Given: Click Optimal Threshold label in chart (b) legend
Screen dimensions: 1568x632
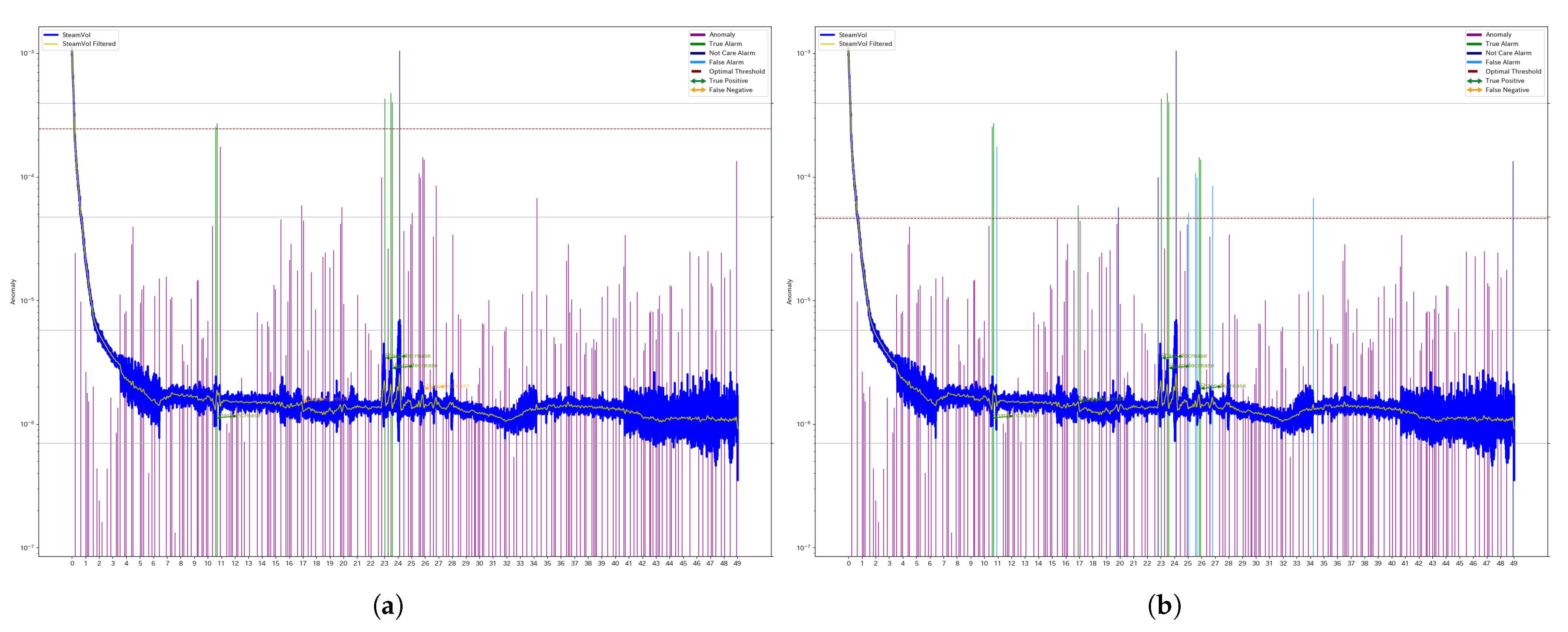Looking at the screenshot, I should tap(1513, 71).
